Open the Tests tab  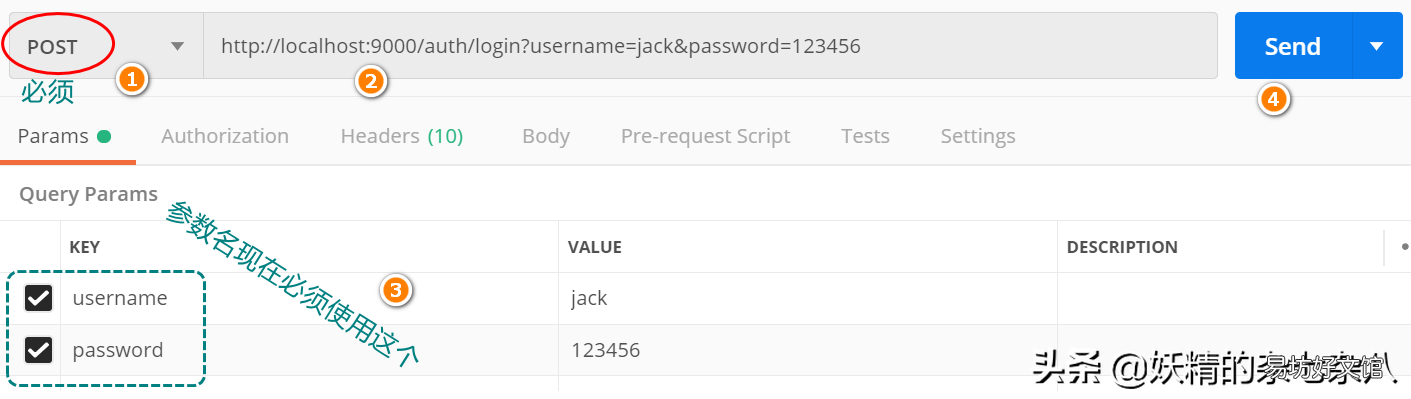point(866,136)
